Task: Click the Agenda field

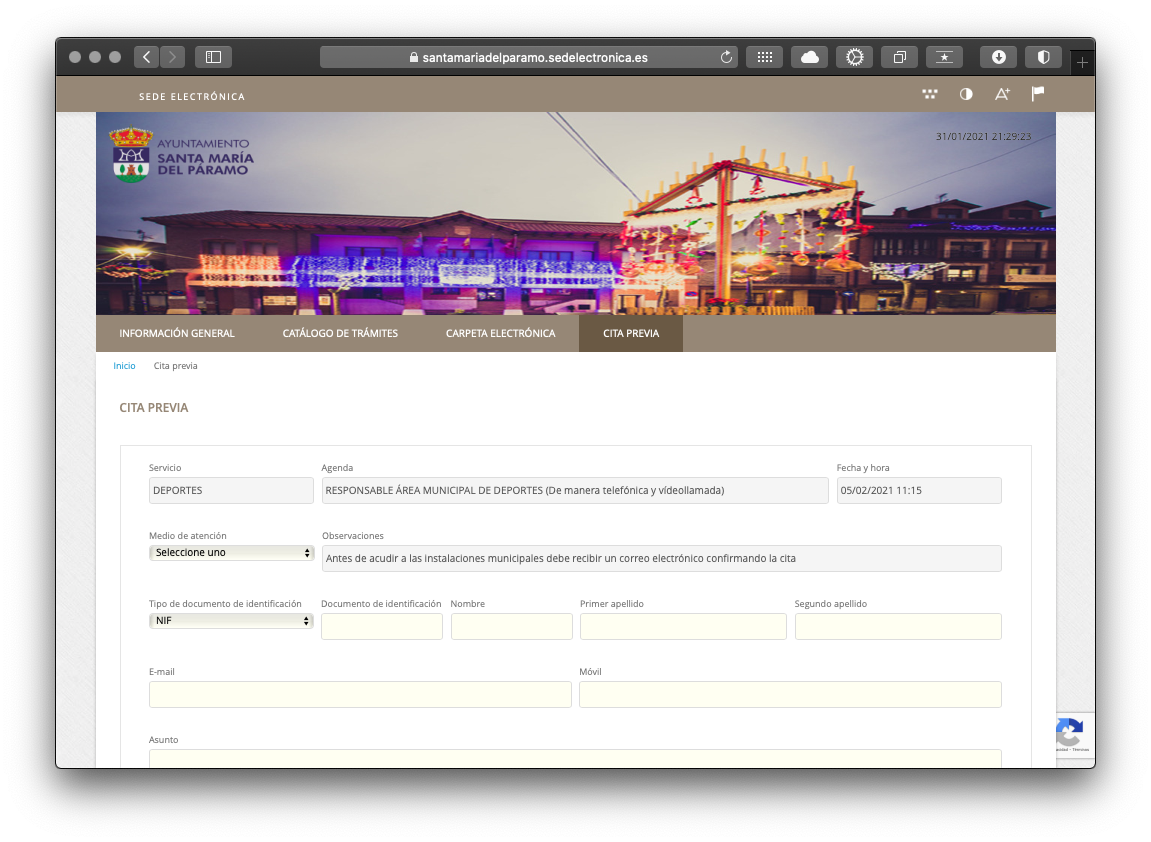Action: [x=575, y=490]
